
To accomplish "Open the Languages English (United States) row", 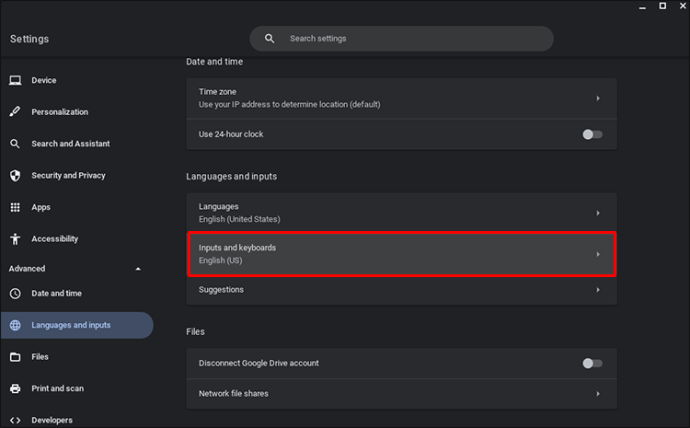I will 401,213.
